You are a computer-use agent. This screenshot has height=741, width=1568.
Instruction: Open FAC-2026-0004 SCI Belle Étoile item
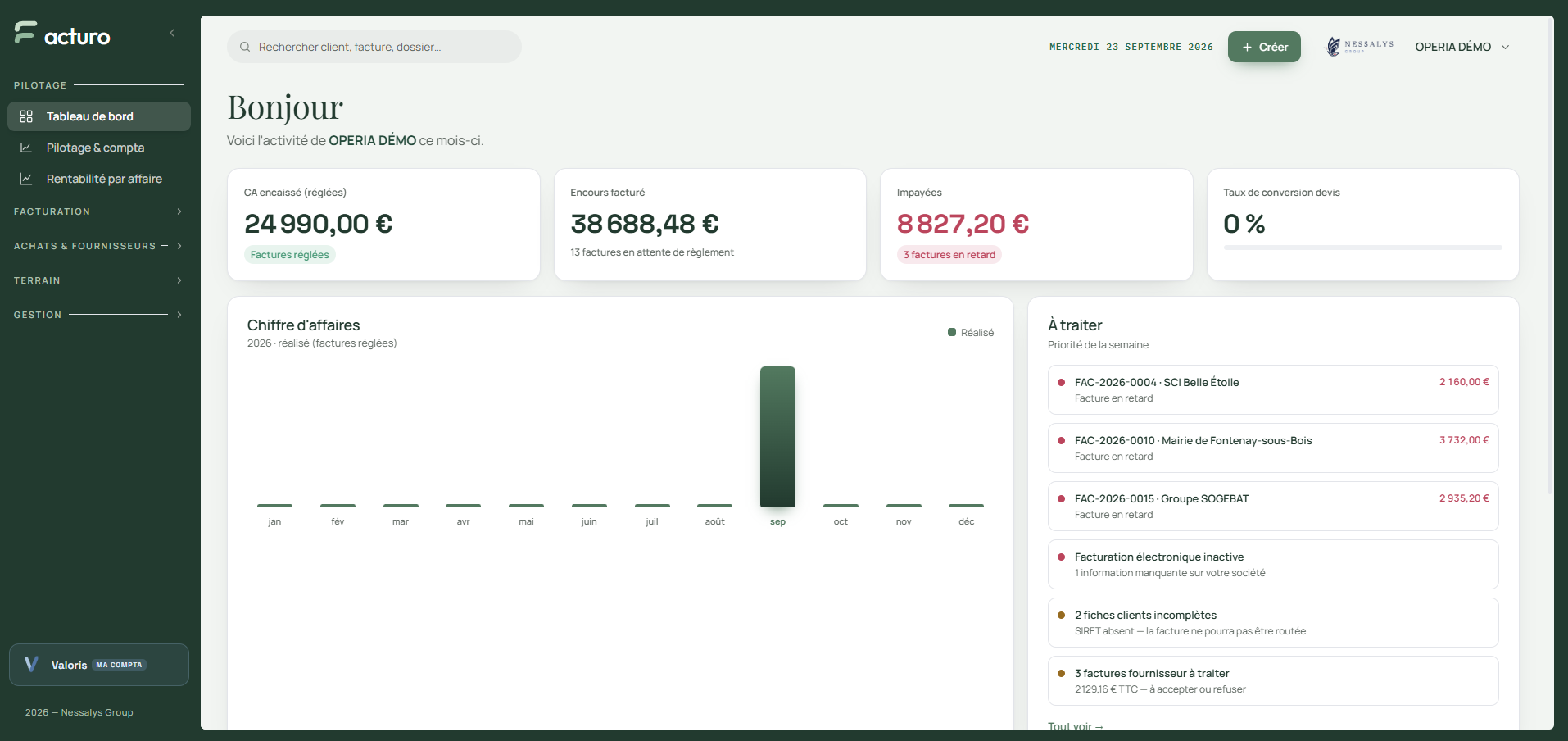tap(1273, 389)
